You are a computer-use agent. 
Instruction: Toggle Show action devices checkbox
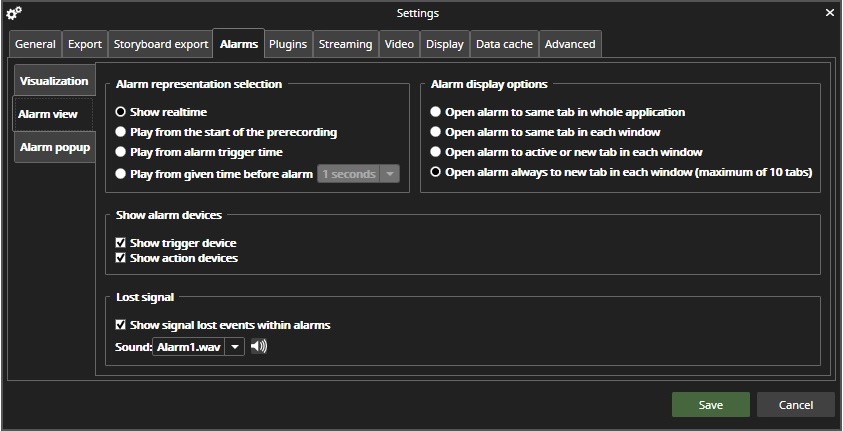coord(121,258)
